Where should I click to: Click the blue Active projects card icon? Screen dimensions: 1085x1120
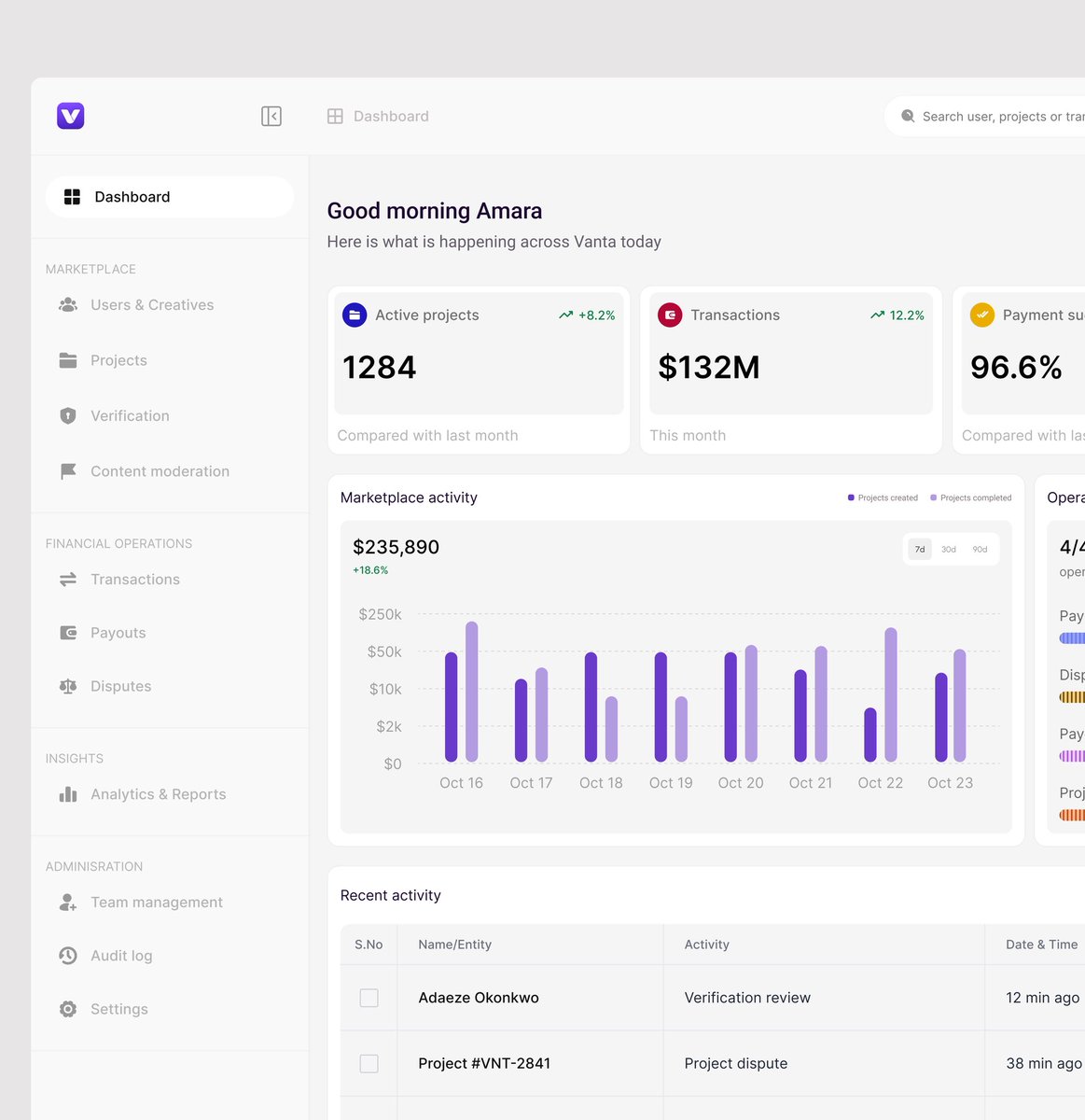tap(355, 315)
